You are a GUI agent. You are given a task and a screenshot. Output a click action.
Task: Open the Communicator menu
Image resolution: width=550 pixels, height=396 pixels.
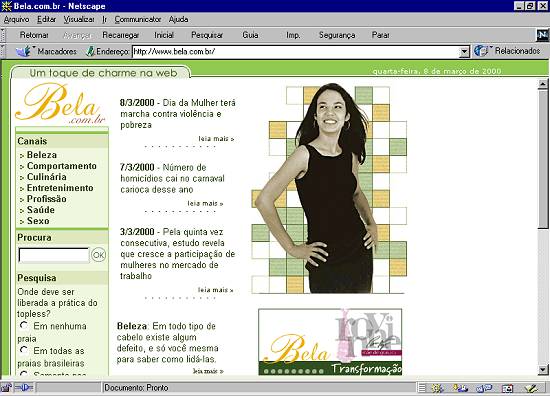click(x=138, y=19)
